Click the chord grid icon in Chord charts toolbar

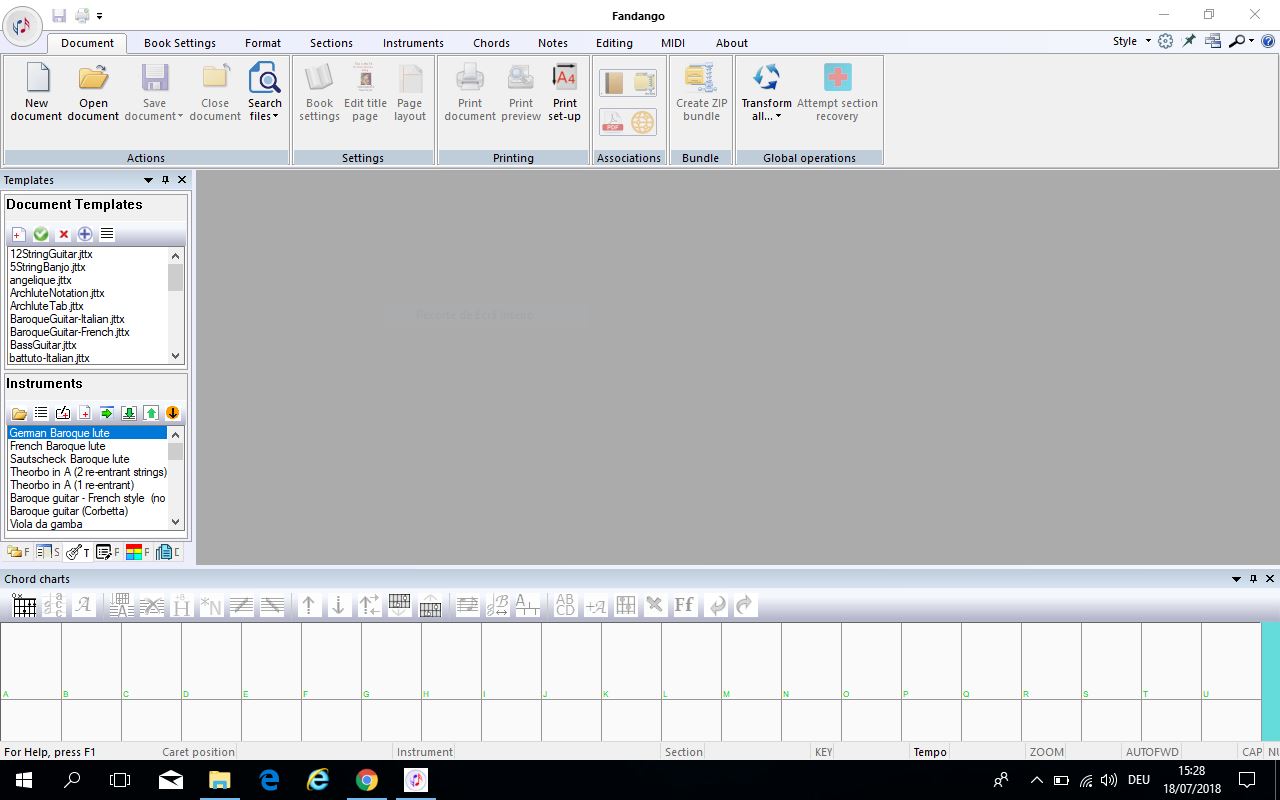click(25, 605)
